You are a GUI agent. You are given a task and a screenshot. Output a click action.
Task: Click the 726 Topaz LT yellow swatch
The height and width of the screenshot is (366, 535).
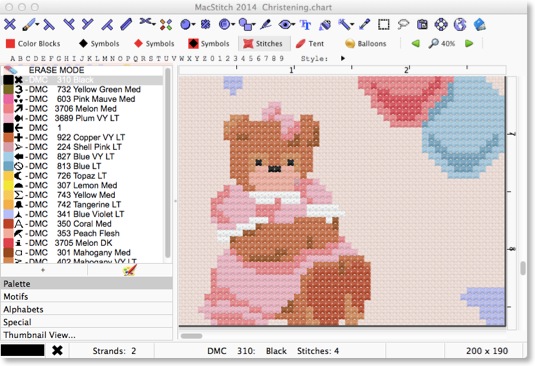tap(8, 176)
